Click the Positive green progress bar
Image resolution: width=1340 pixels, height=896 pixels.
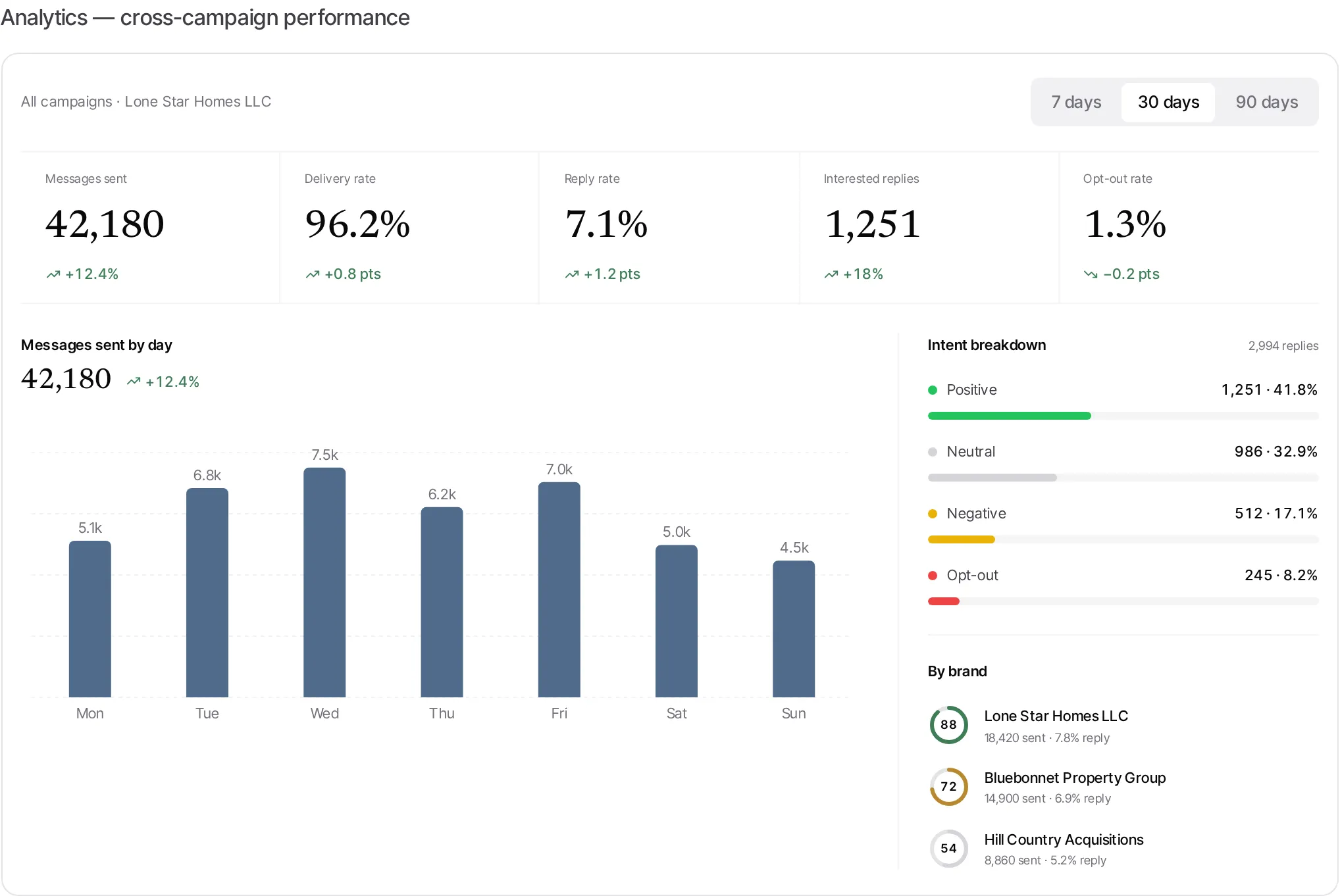pos(1009,416)
